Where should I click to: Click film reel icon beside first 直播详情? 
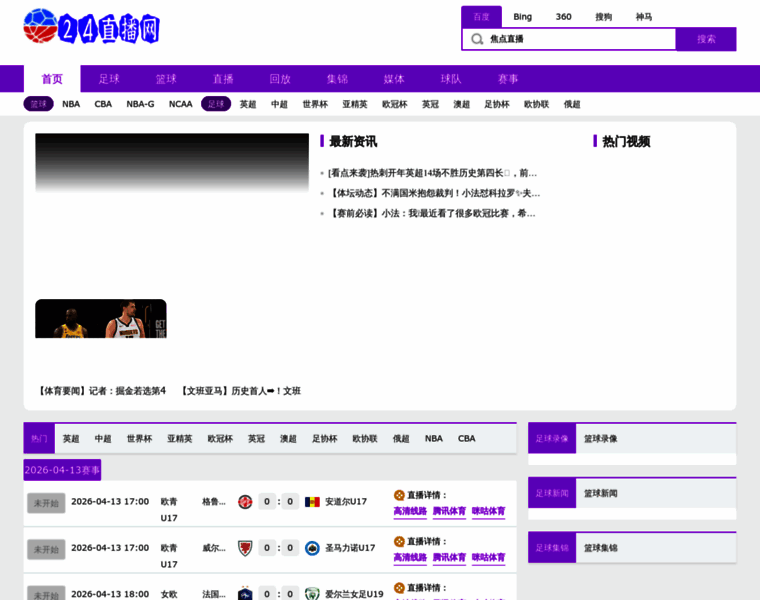tap(399, 495)
